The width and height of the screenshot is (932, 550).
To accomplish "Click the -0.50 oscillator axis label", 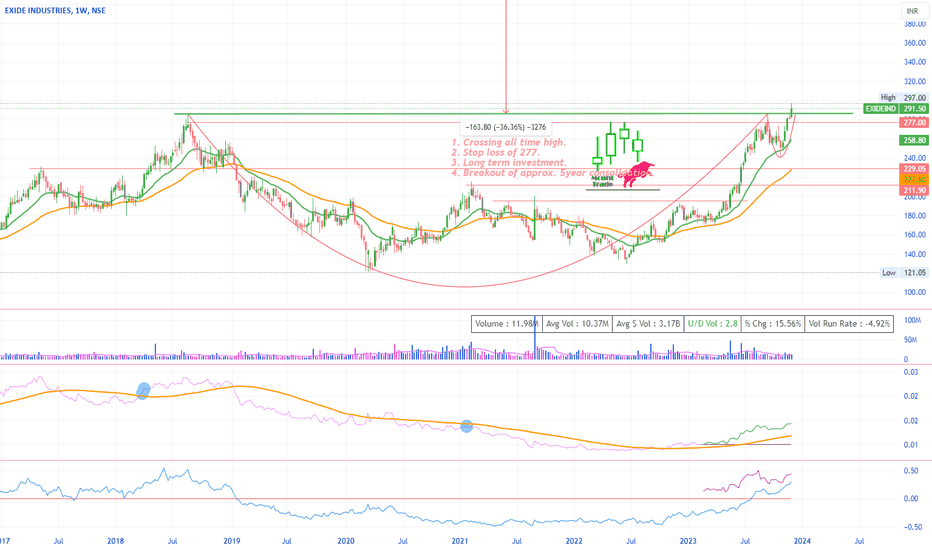I will pyautogui.click(x=912, y=527).
